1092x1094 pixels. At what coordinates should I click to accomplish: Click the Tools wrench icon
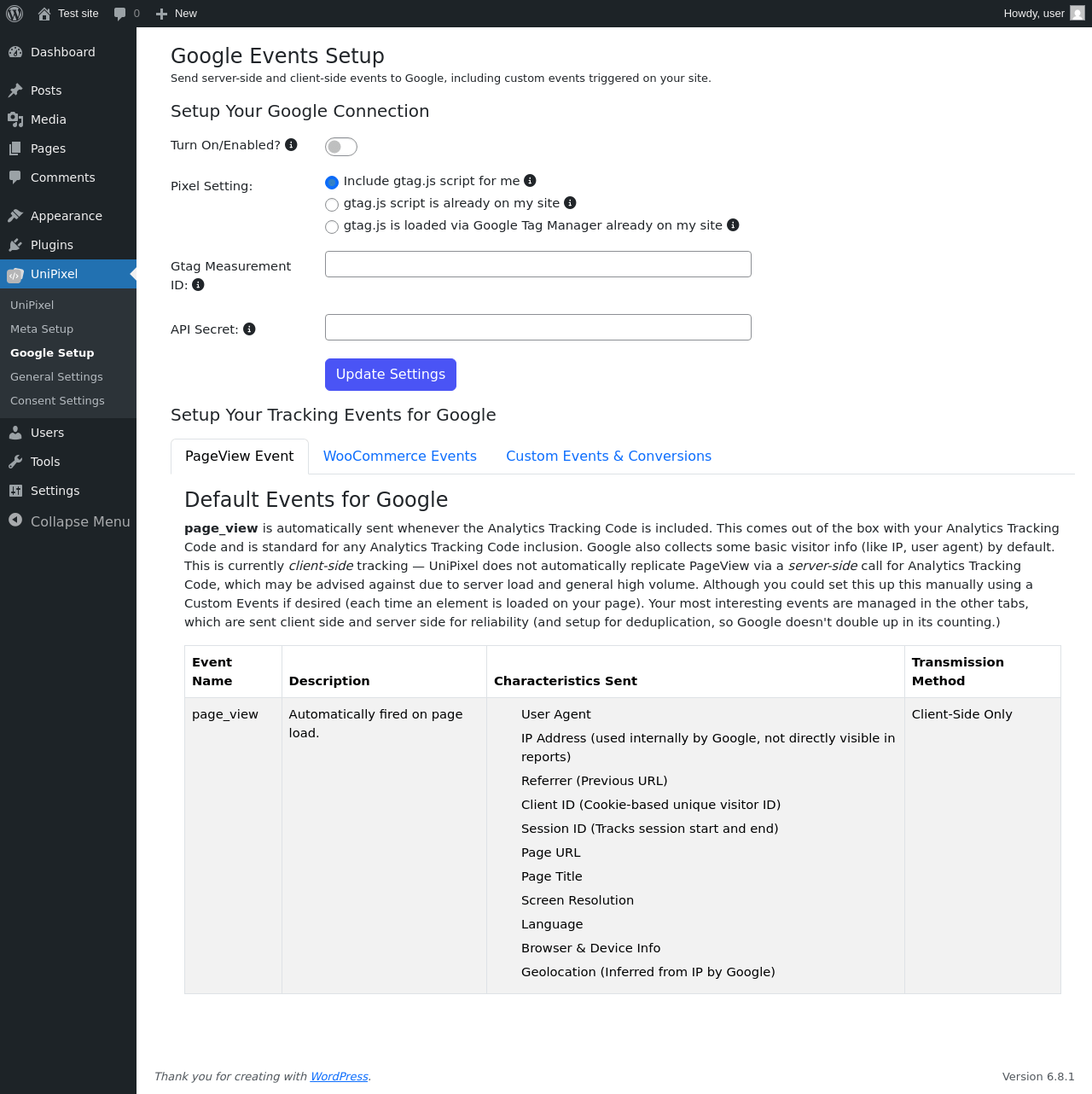(15, 462)
